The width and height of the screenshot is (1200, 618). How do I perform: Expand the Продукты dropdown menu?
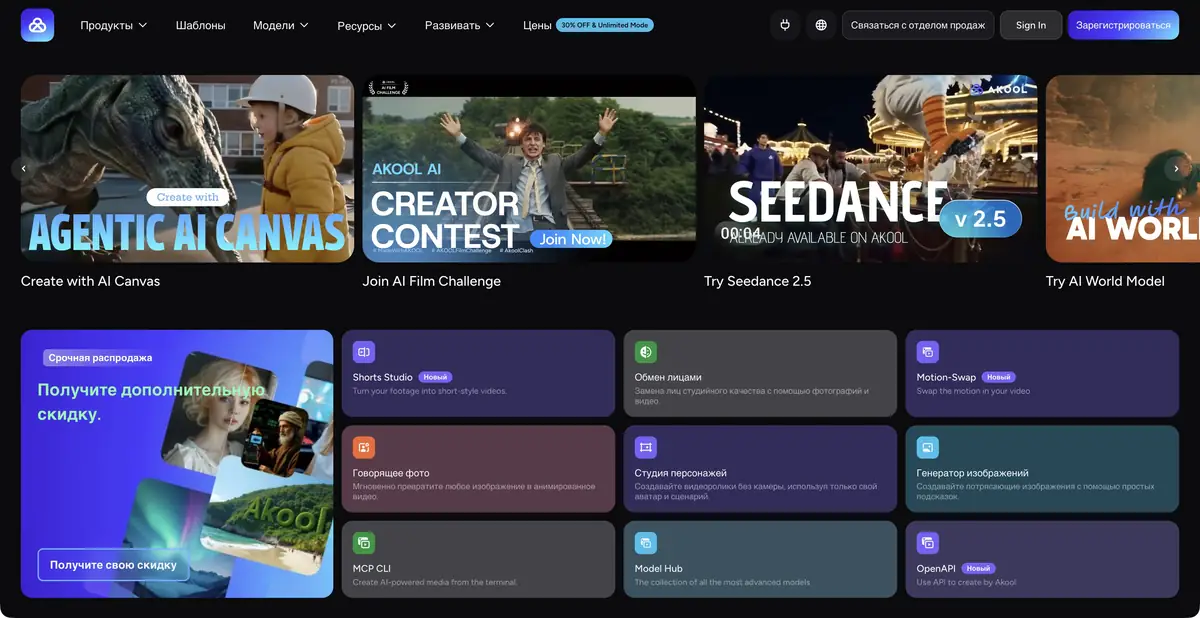click(x=114, y=25)
